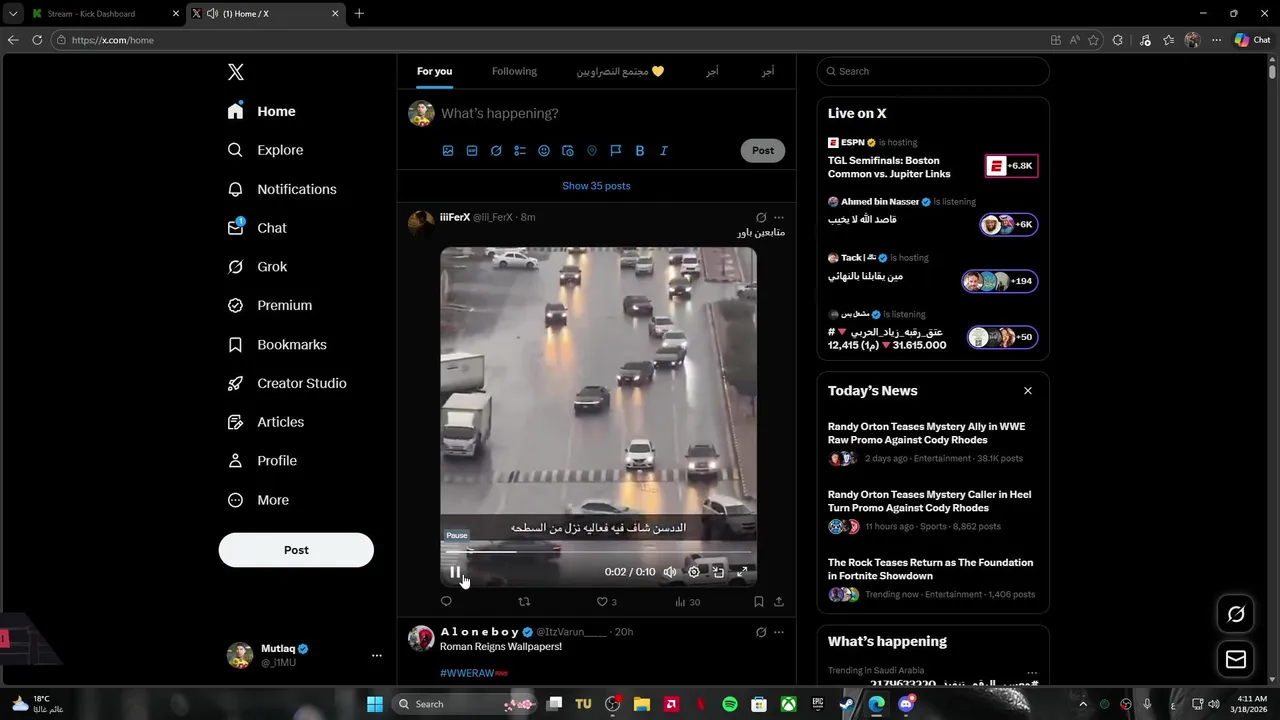Open Grok floating button at right
The height and width of the screenshot is (720, 1280).
tap(1236, 614)
